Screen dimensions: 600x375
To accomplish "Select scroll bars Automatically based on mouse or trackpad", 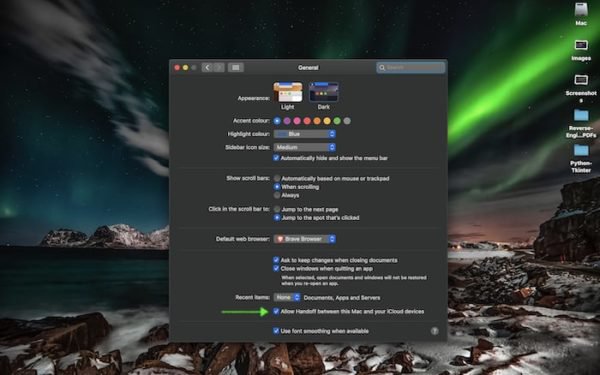I will click(277, 178).
